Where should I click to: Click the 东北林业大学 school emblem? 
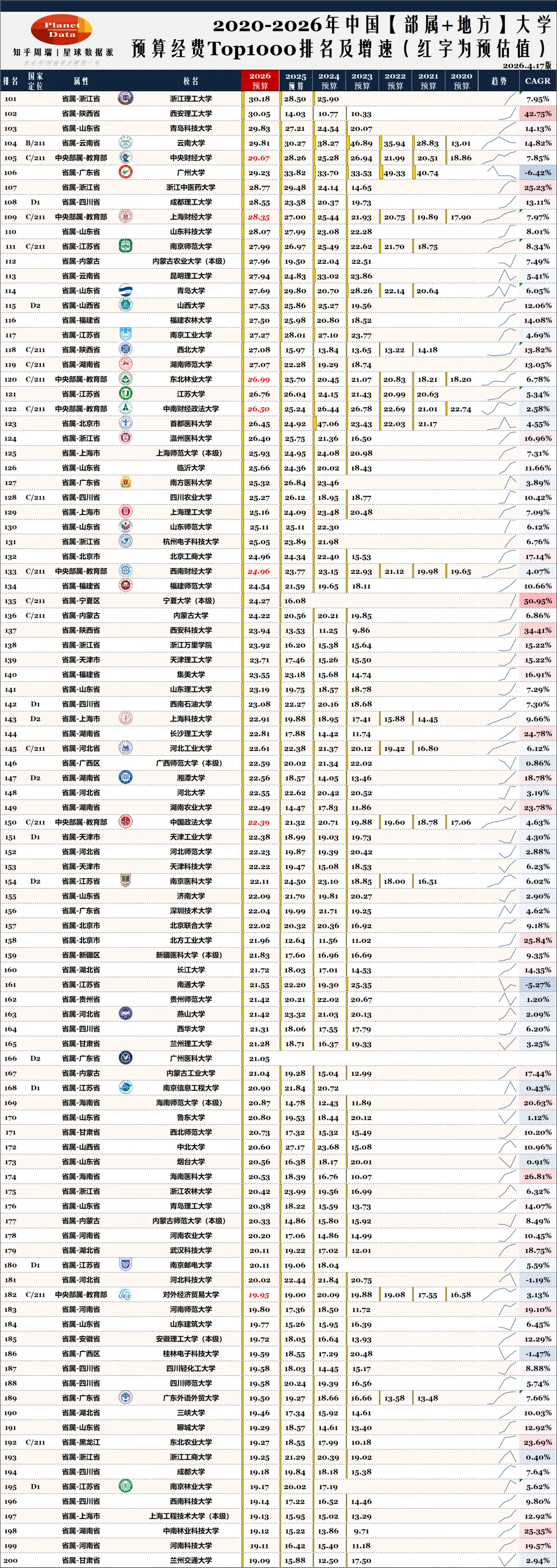125,379
